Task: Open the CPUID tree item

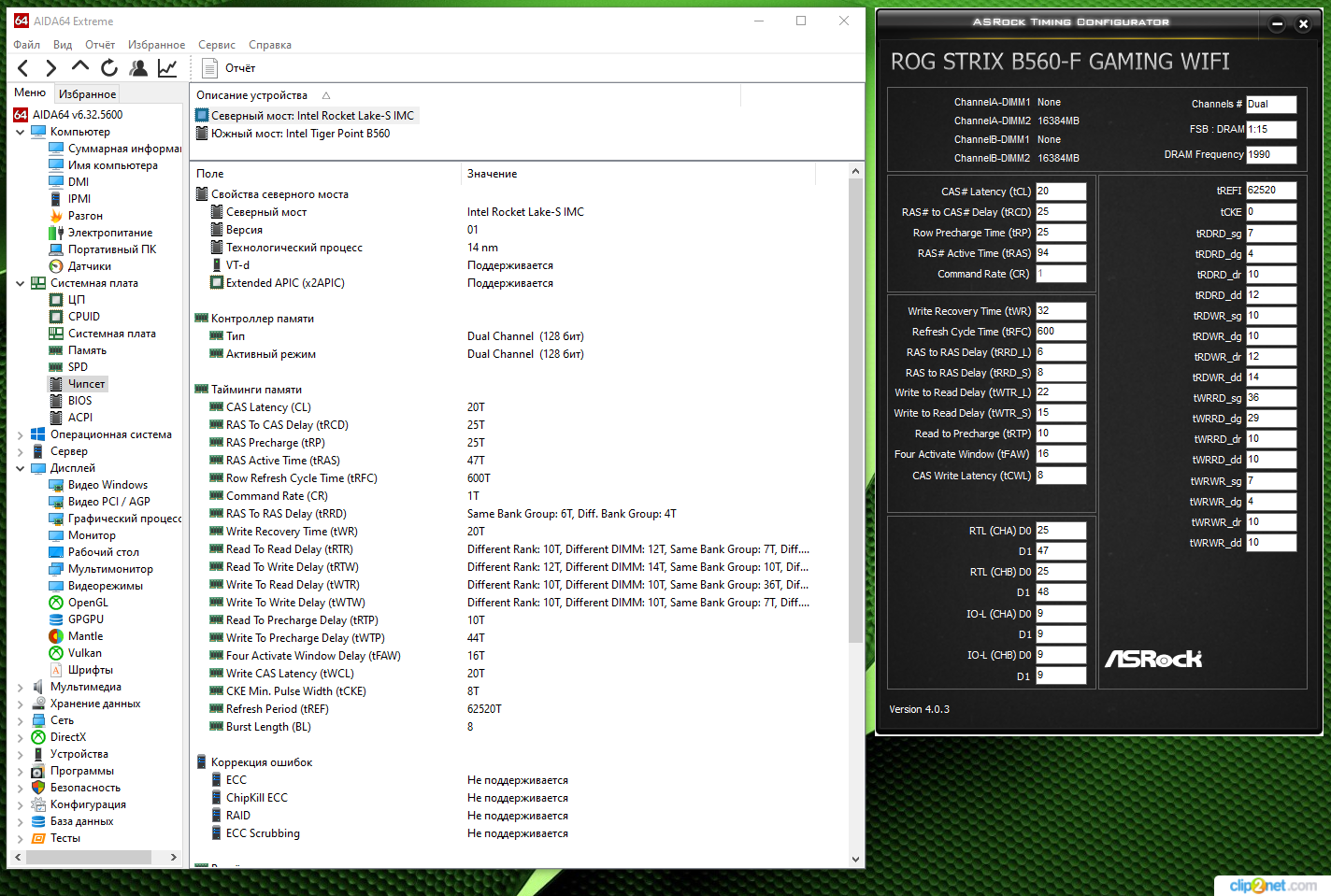Action: [83, 317]
